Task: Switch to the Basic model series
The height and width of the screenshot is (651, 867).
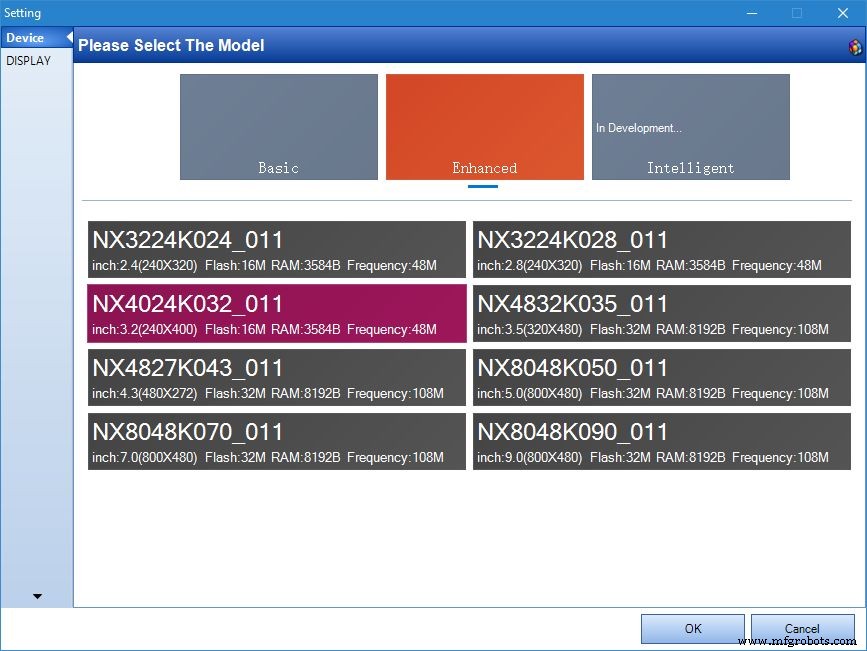Action: click(278, 126)
